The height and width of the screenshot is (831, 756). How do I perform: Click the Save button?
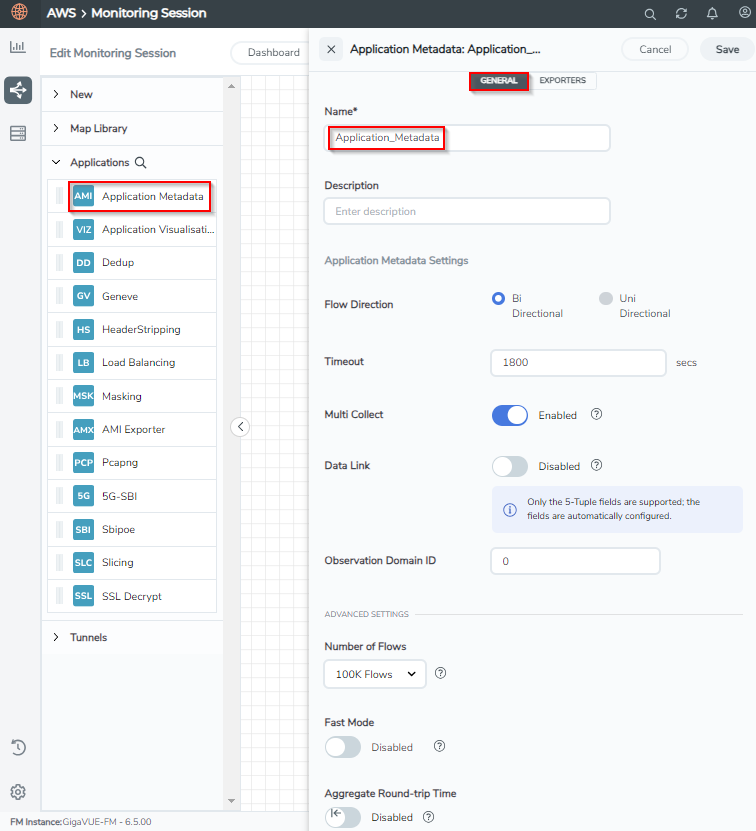pos(727,49)
